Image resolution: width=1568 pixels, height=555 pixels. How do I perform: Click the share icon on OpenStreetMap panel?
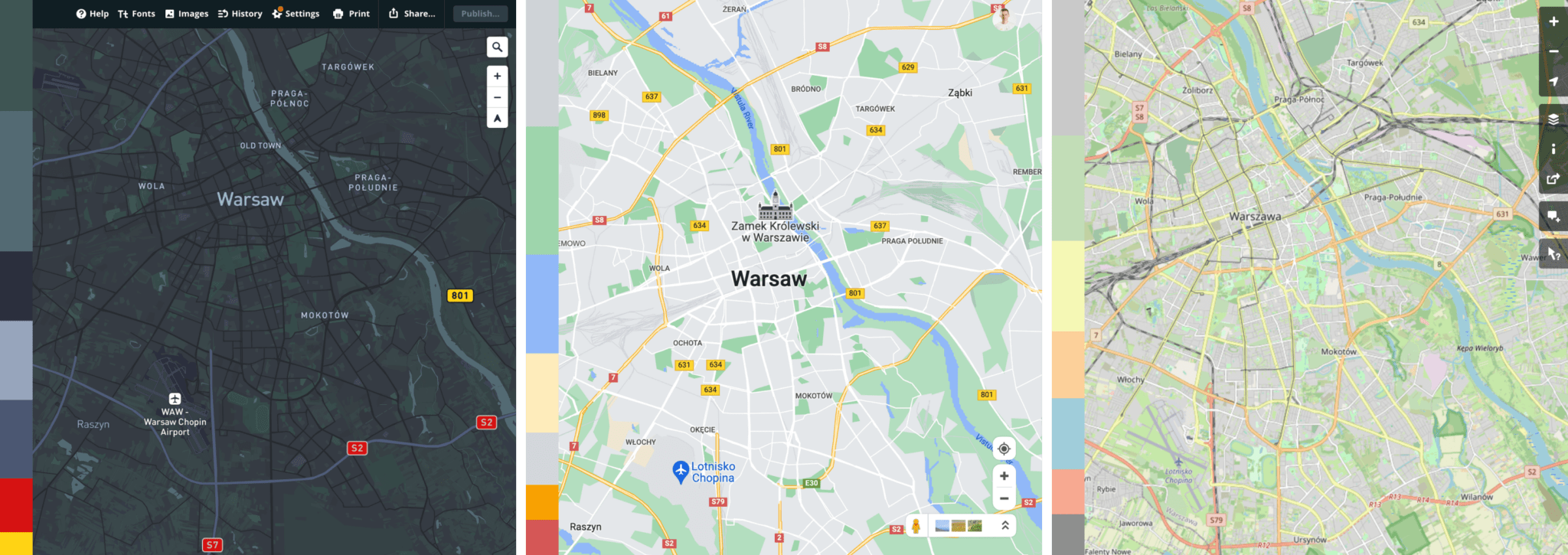click(1553, 179)
